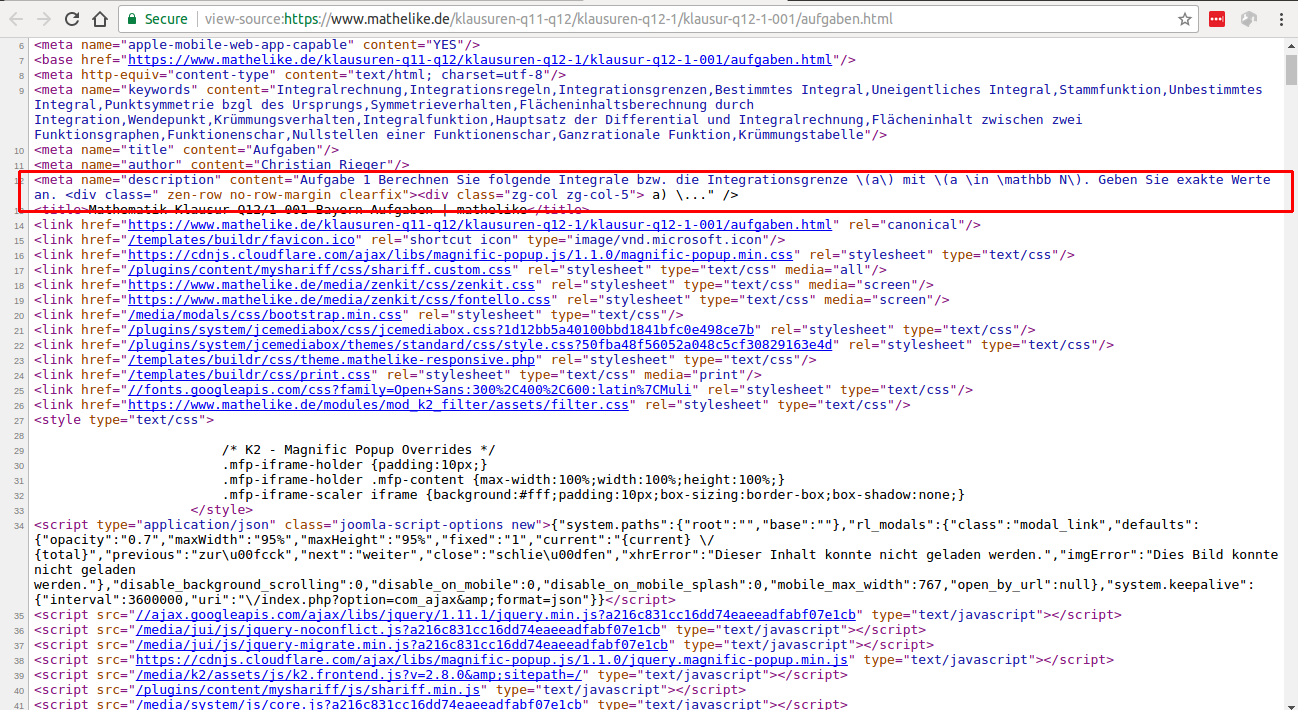This screenshot has width=1298, height=710.
Task: Click the green Secure padlock indicator
Action: (x=156, y=19)
